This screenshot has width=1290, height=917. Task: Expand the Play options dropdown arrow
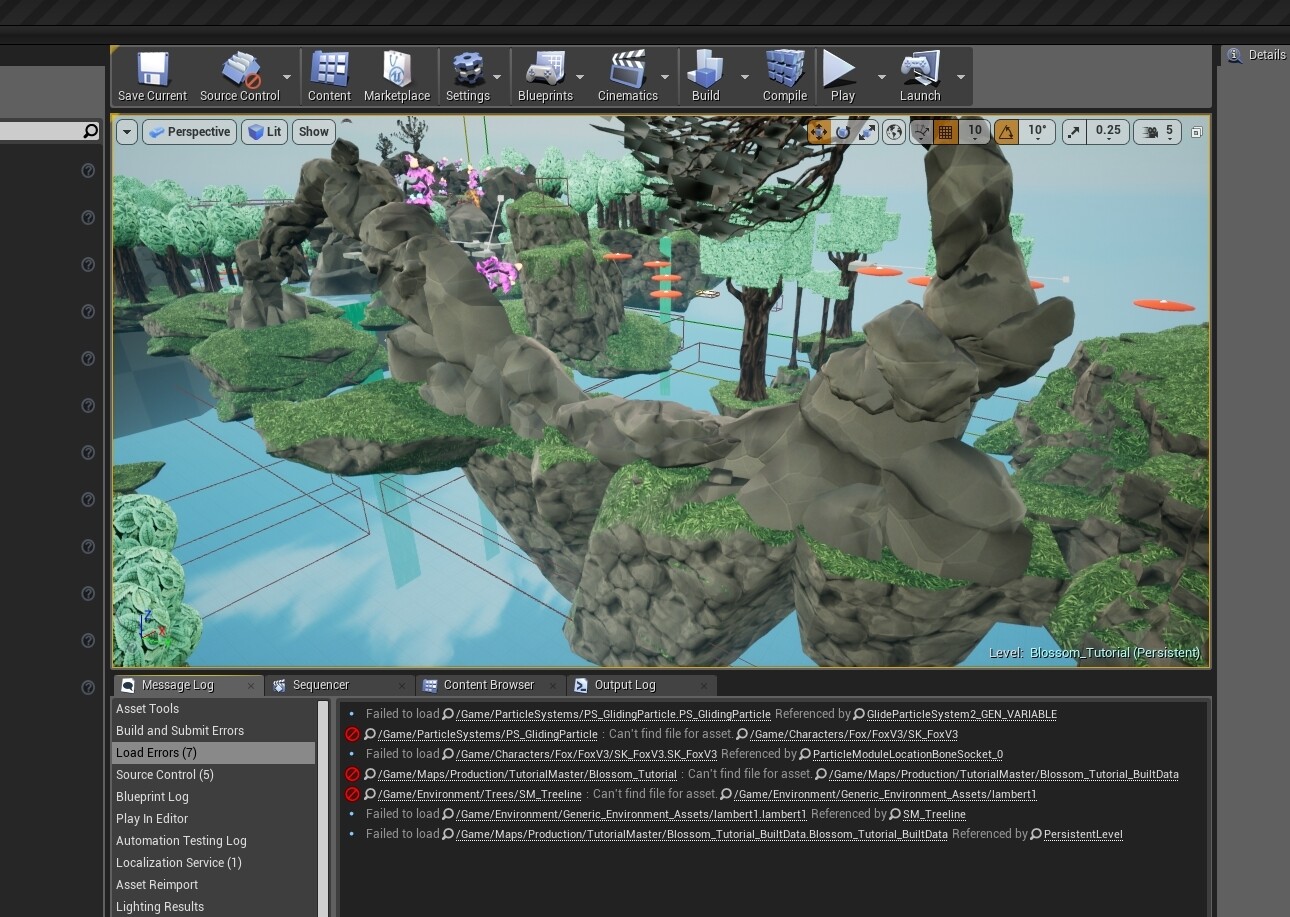pos(881,77)
